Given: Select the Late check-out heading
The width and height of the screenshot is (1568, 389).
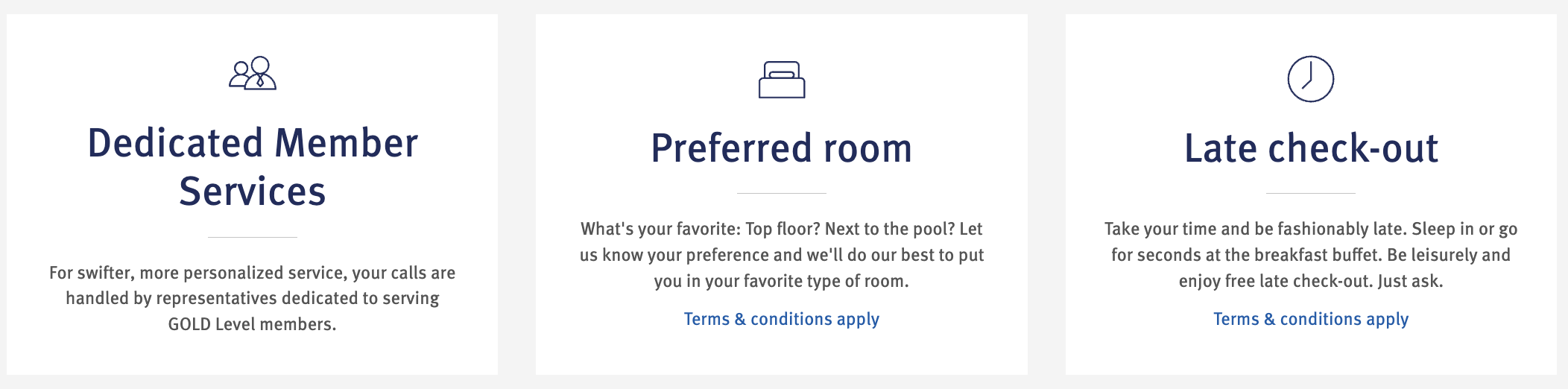Looking at the screenshot, I should pyautogui.click(x=1311, y=148).
